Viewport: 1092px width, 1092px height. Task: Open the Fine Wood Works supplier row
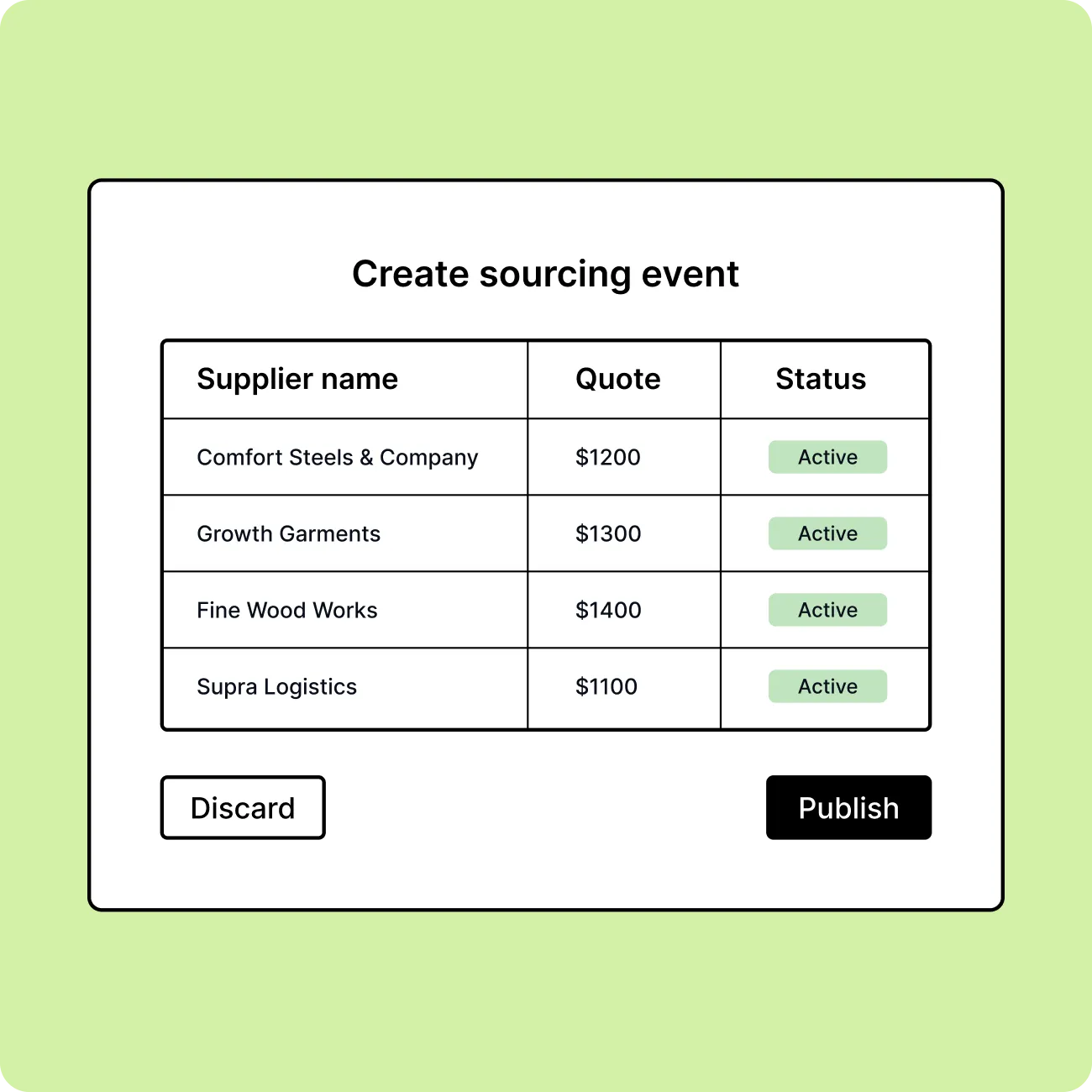[546, 610]
